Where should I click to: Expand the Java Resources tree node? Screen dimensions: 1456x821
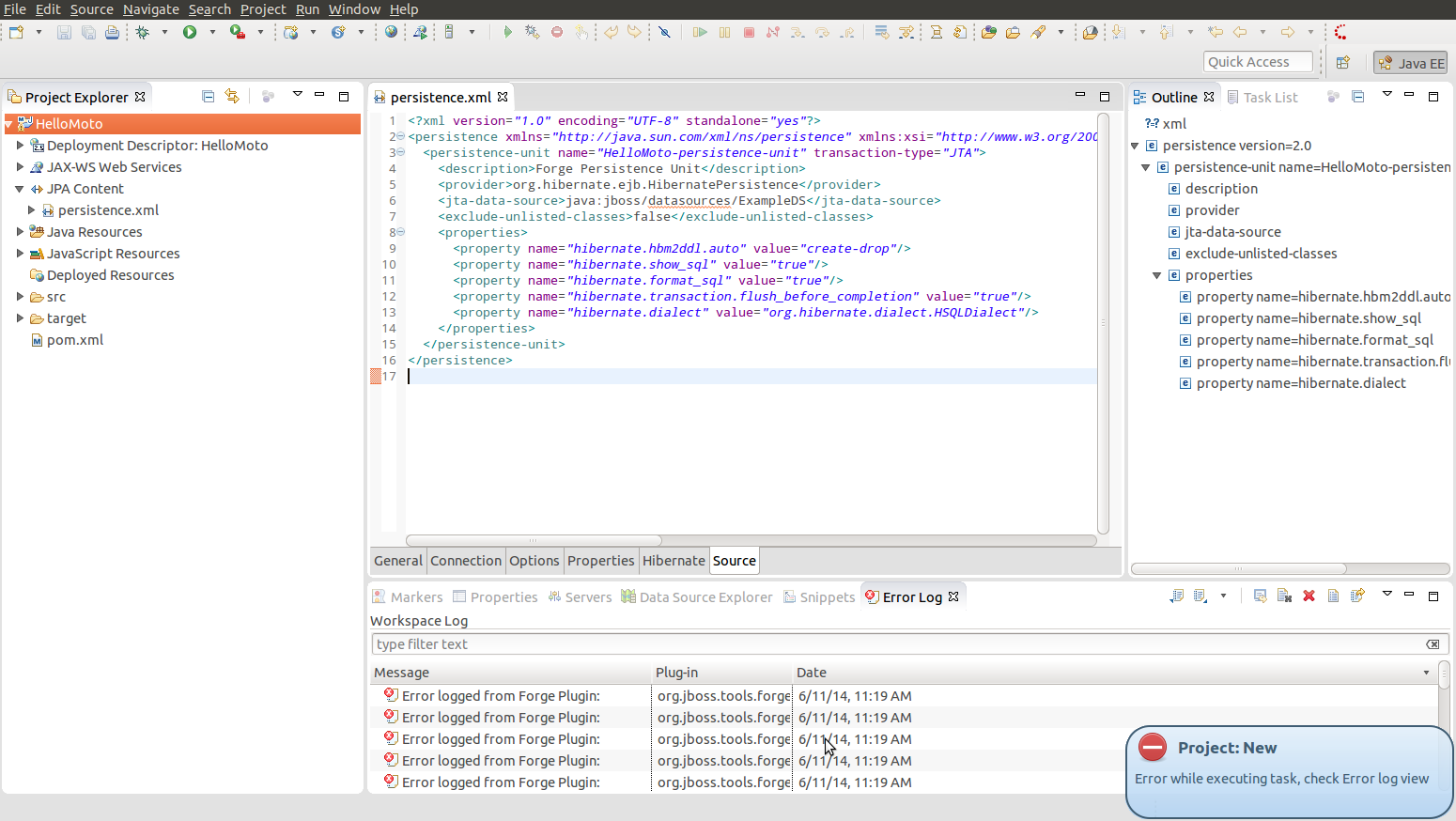coord(20,231)
